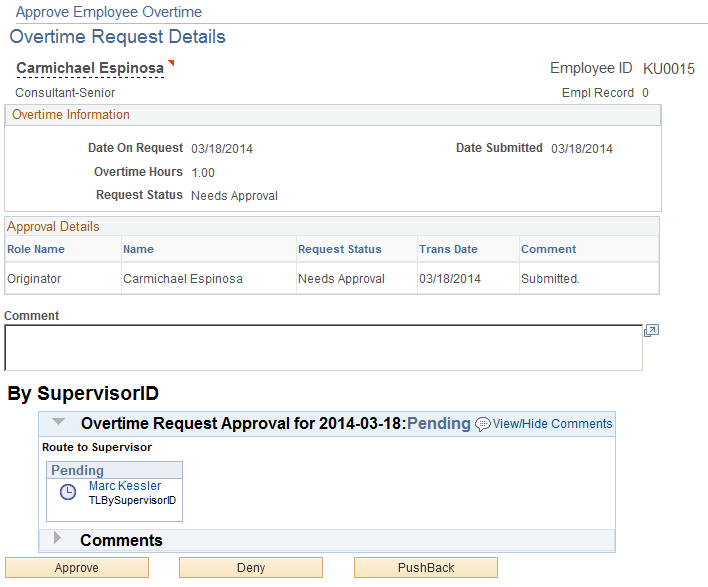Screen dimensions: 708x587
Task: Click the Approve Employee Overtime breadcrumb title
Action: pos(109,12)
